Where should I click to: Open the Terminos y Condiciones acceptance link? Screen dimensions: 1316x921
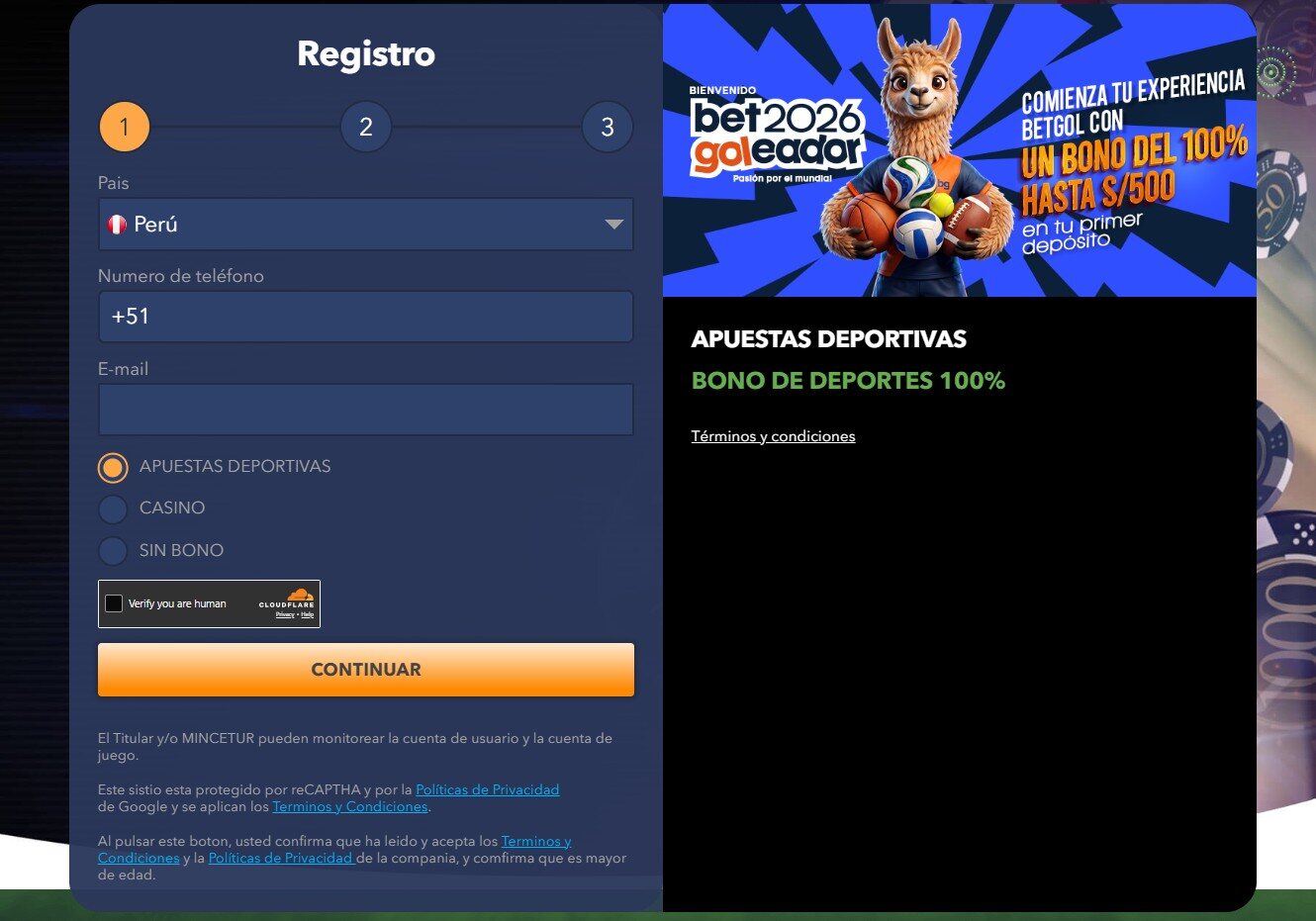coord(536,841)
